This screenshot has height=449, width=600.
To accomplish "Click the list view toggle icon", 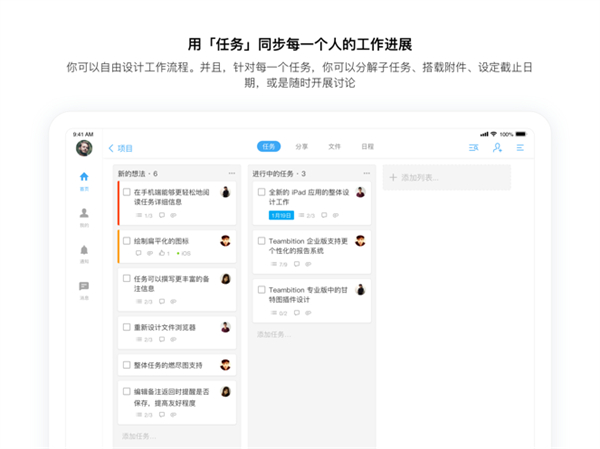I will 474,147.
